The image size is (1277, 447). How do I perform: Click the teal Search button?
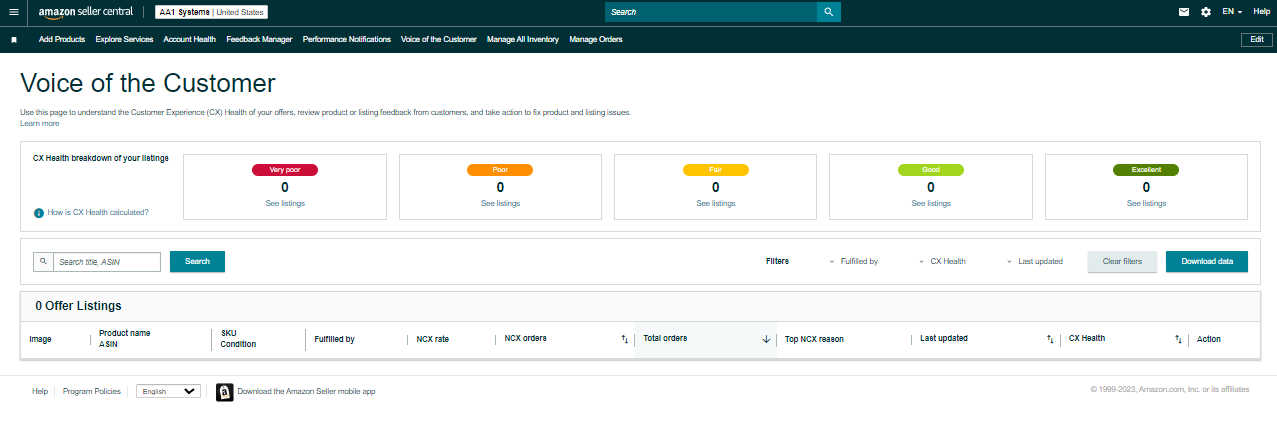(197, 262)
